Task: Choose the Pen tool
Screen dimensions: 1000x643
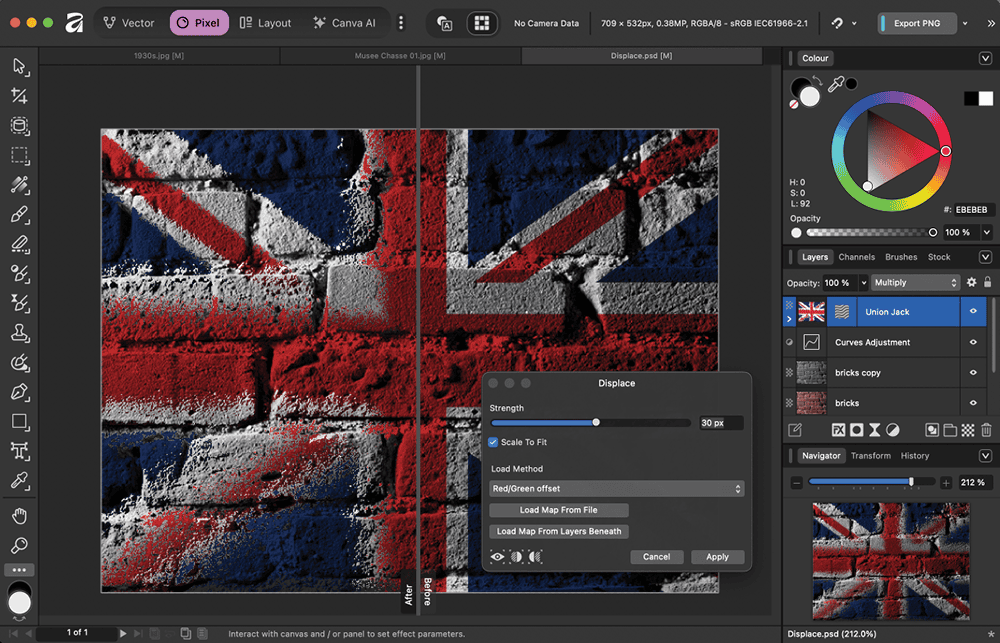Action: coord(19,392)
